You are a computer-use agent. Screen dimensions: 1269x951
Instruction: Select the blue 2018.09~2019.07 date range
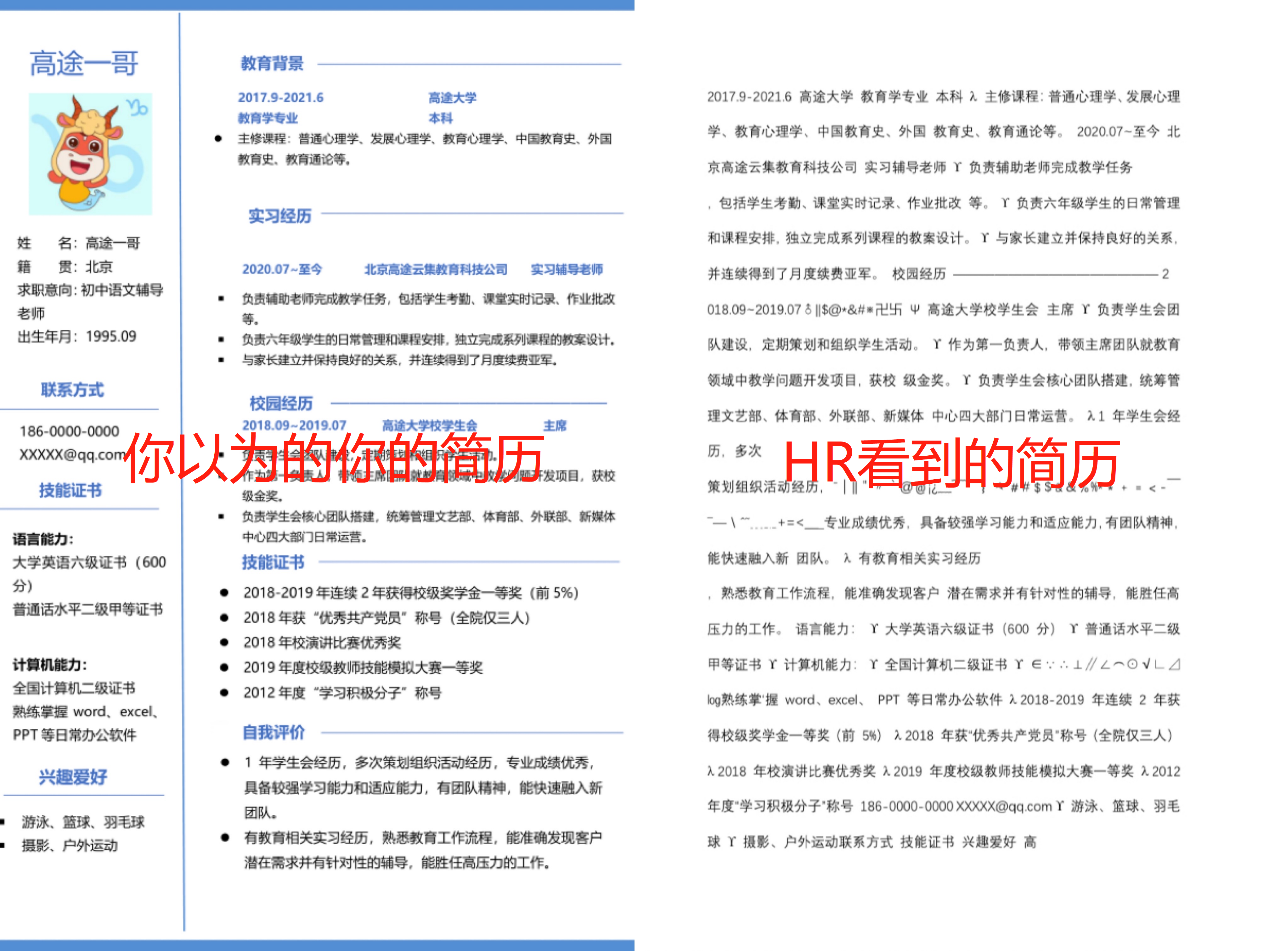(x=292, y=426)
